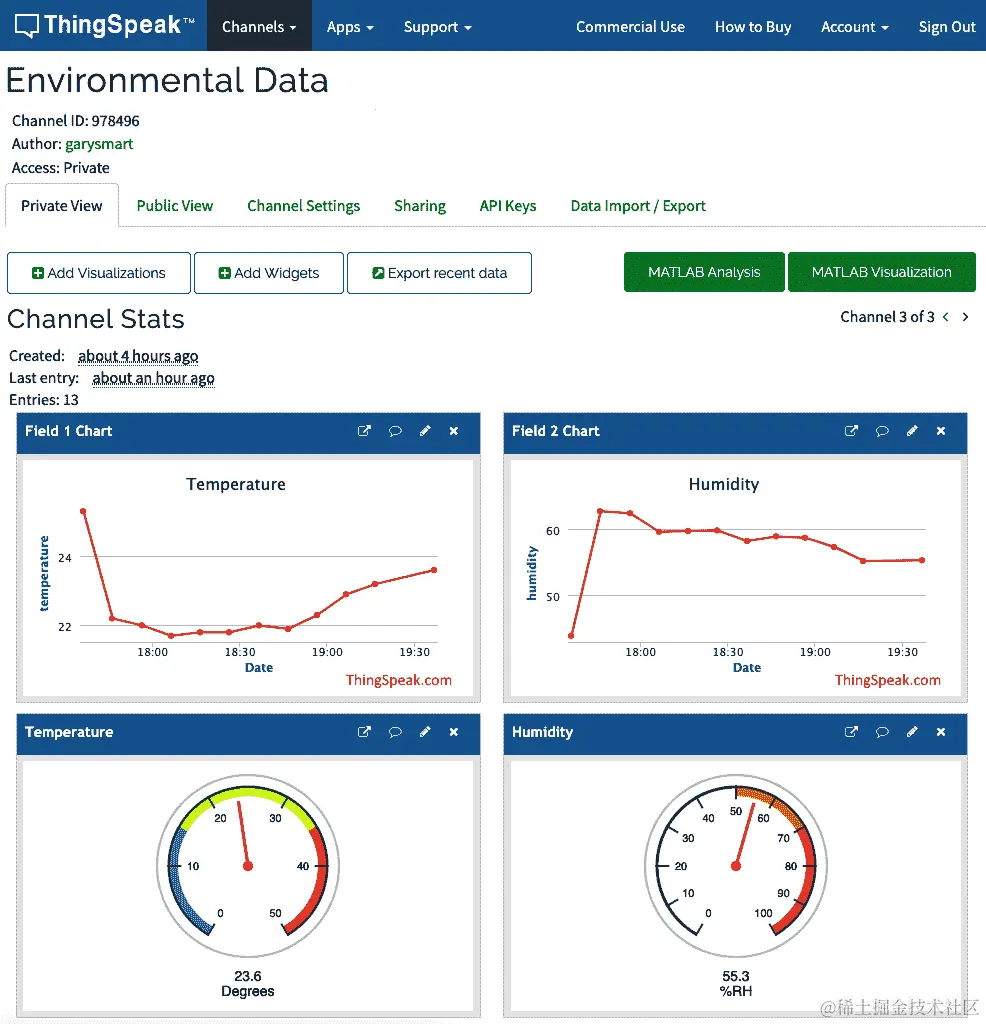Edit the Humidity gauge widget settings
This screenshot has width=986, height=1024.
tap(912, 732)
